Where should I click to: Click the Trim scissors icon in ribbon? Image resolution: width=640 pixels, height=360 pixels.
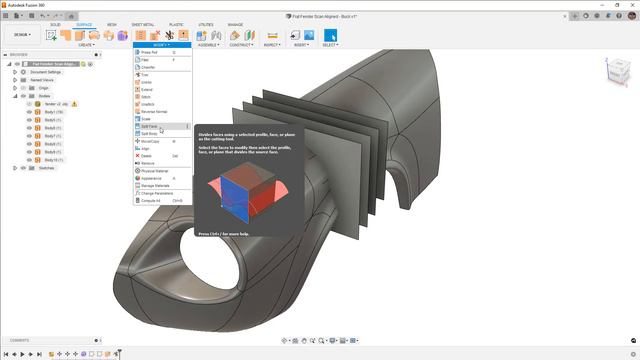click(169, 36)
